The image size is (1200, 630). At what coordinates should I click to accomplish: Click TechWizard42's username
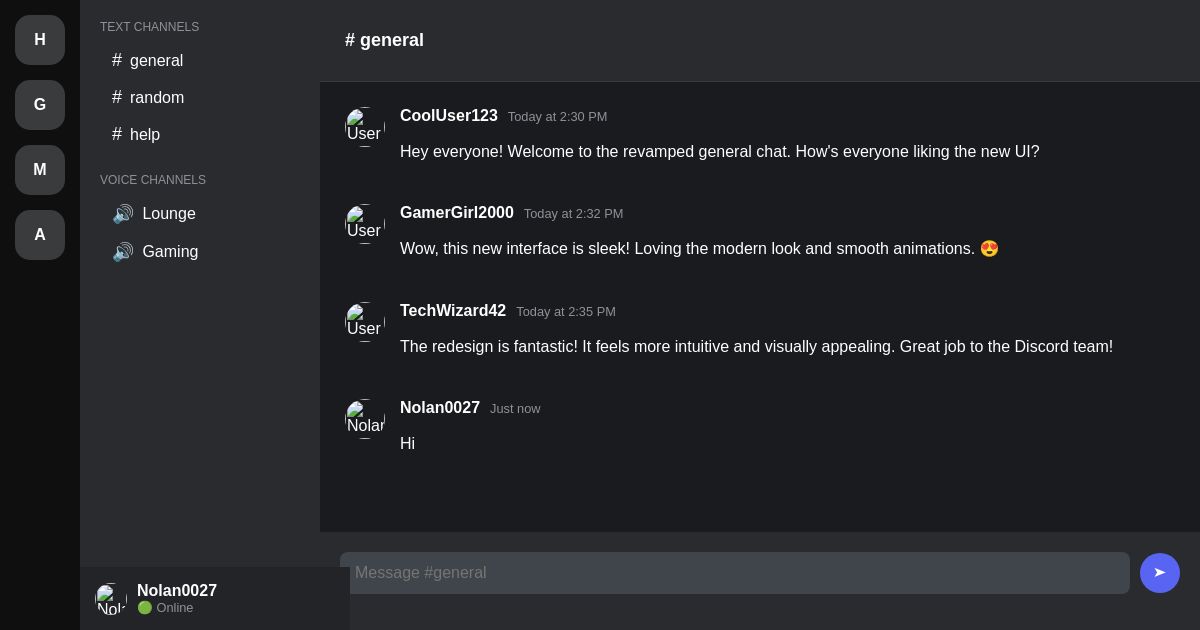click(x=453, y=311)
